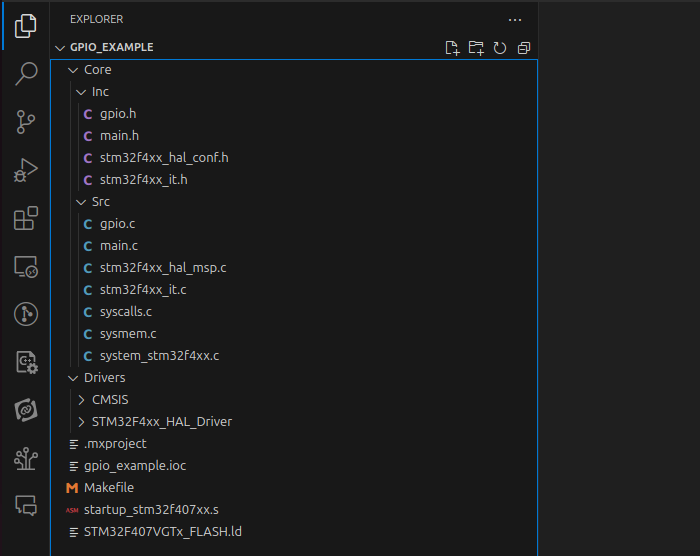
Task: Open the Makefile
Action: [108, 488]
